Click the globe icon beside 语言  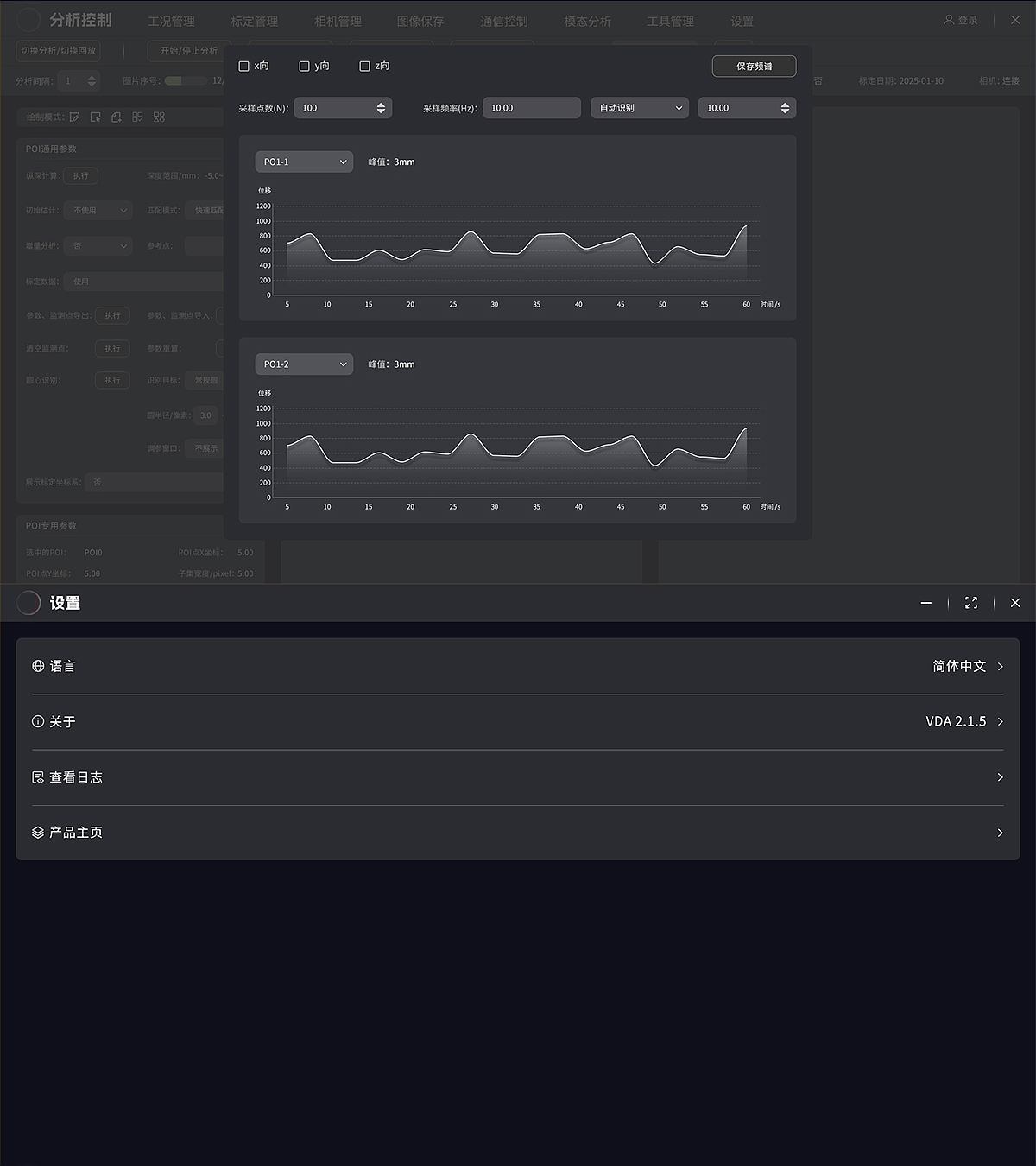pyautogui.click(x=38, y=666)
